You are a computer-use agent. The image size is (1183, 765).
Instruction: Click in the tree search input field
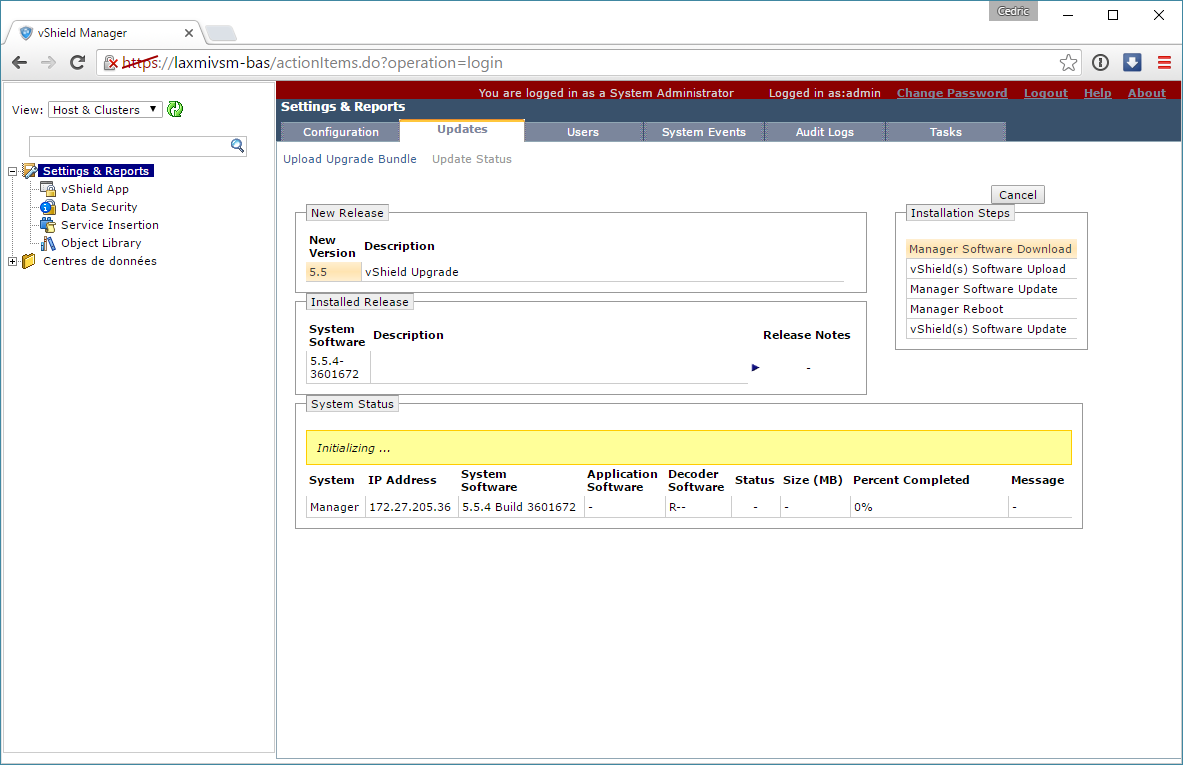click(x=130, y=146)
